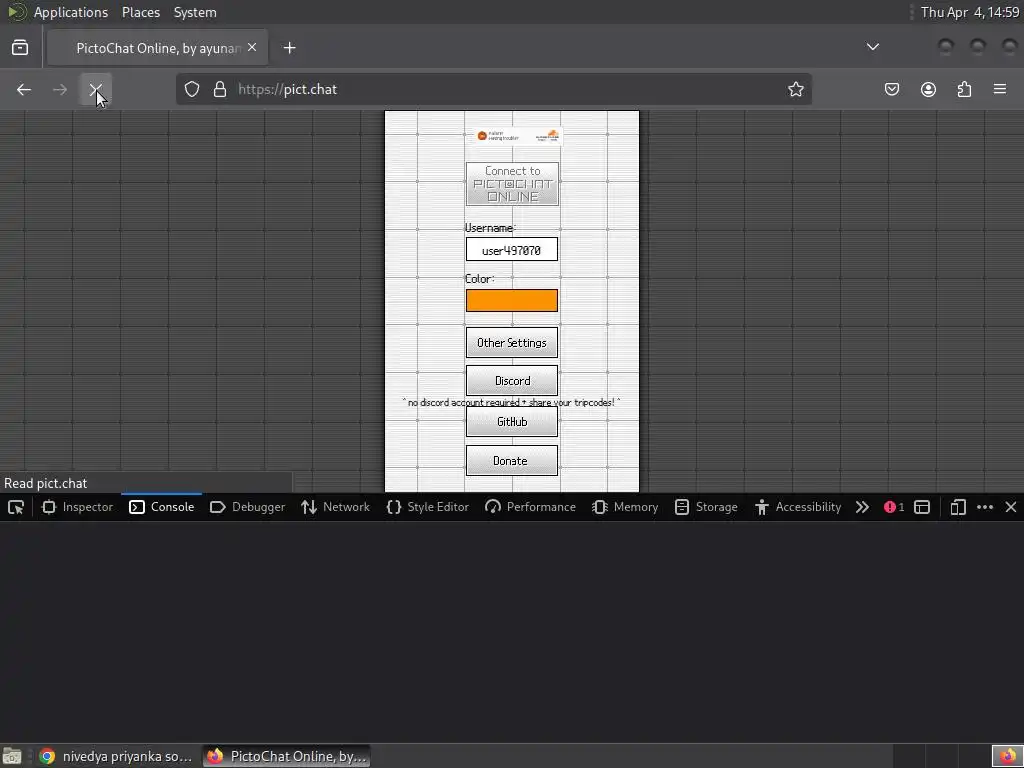Screen dimensions: 1024x768
Task: Open the Pocket save icon
Action: tap(891, 89)
